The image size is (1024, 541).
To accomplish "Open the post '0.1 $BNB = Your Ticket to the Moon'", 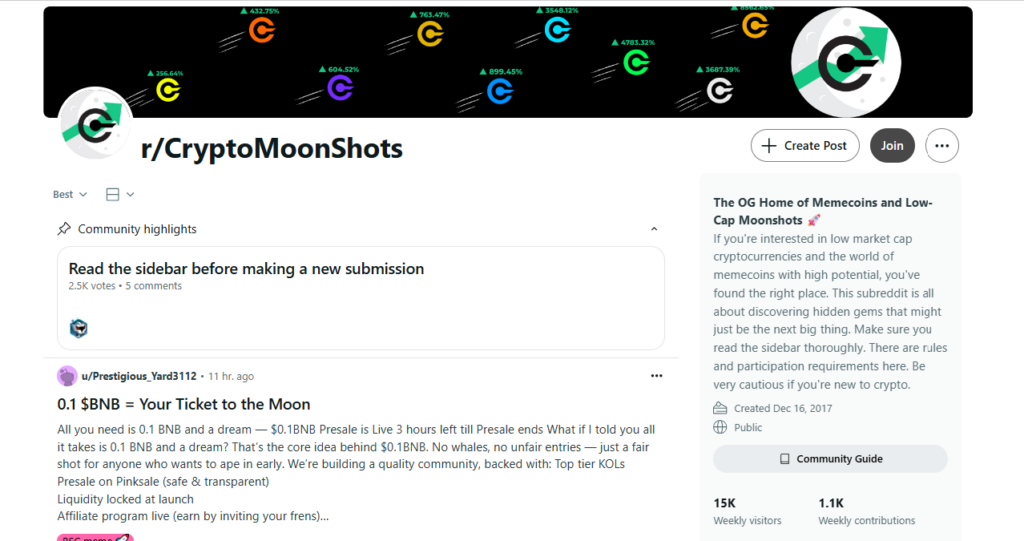I will coord(184,404).
